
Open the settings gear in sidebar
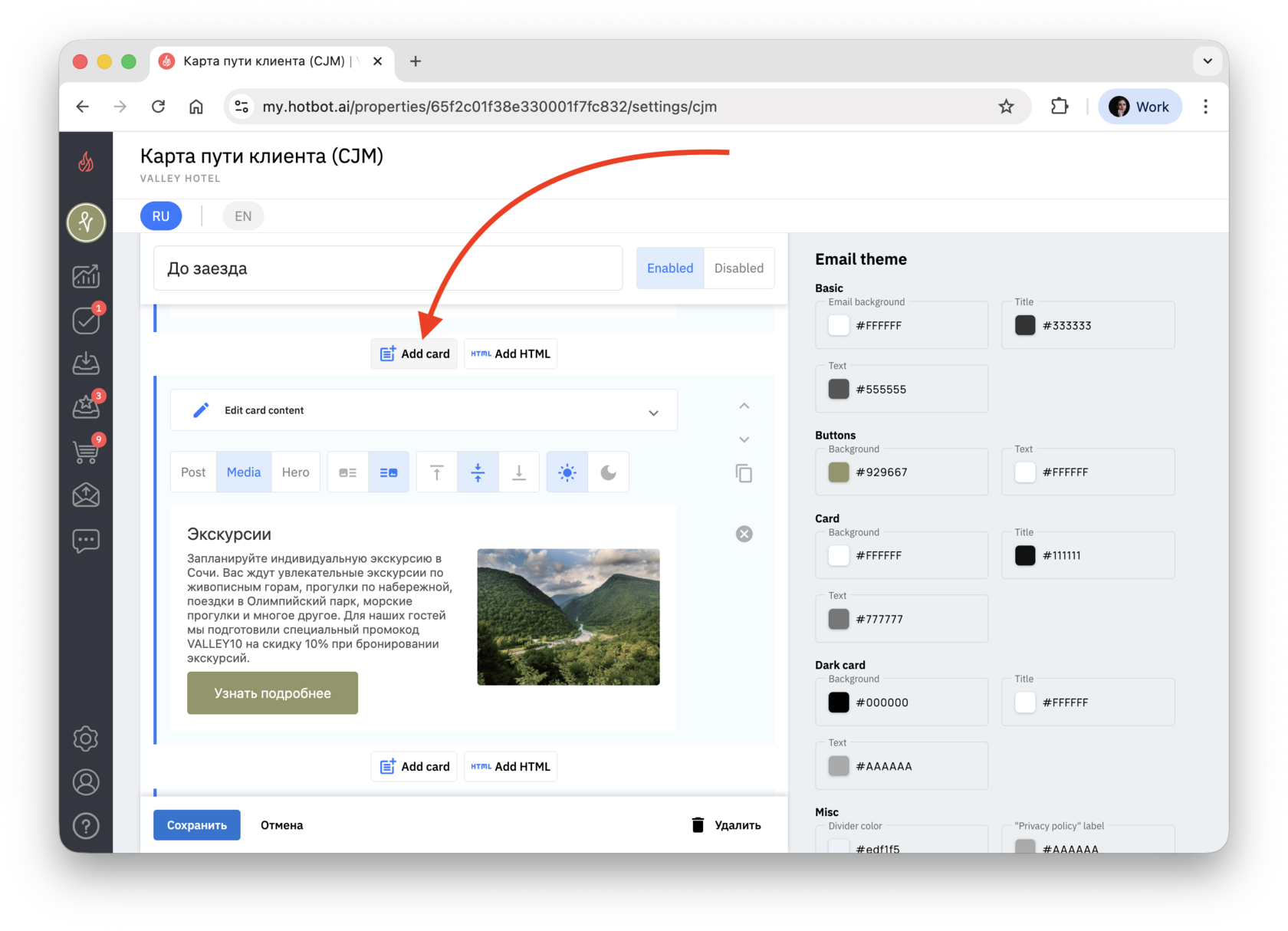[86, 739]
